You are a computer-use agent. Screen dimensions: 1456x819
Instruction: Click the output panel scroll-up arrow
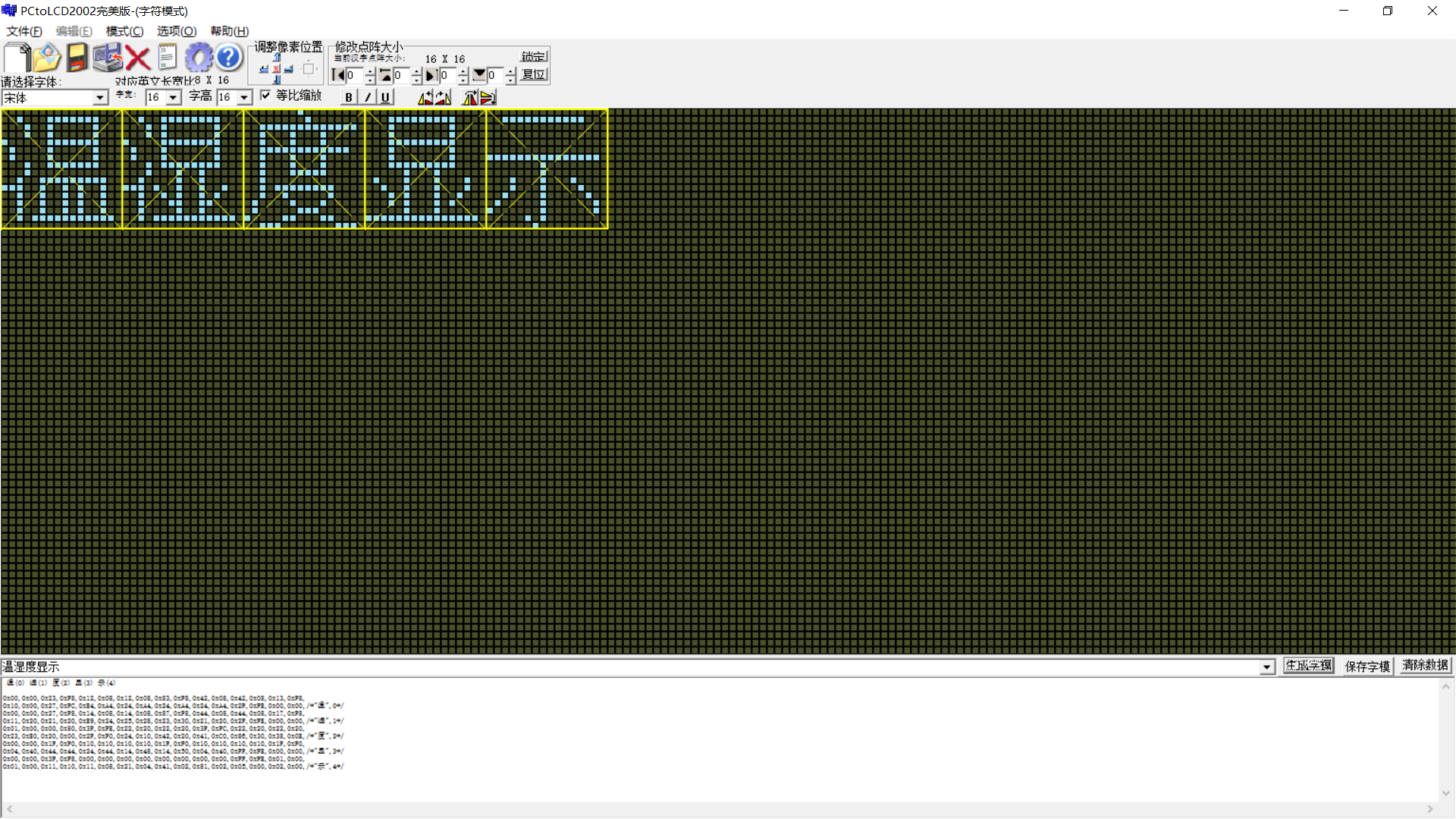click(1446, 686)
